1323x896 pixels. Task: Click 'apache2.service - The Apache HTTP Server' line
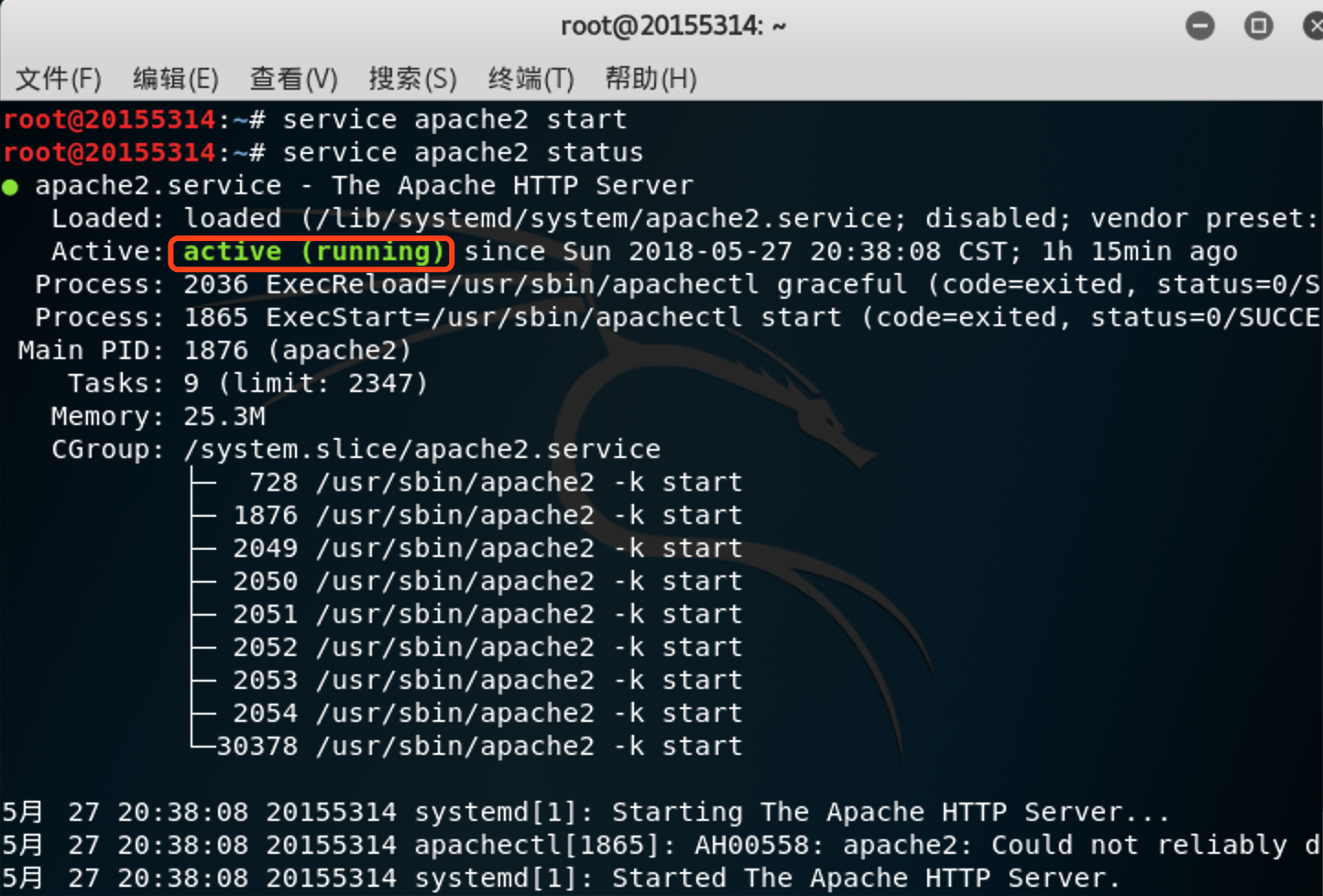pyautogui.click(x=365, y=186)
